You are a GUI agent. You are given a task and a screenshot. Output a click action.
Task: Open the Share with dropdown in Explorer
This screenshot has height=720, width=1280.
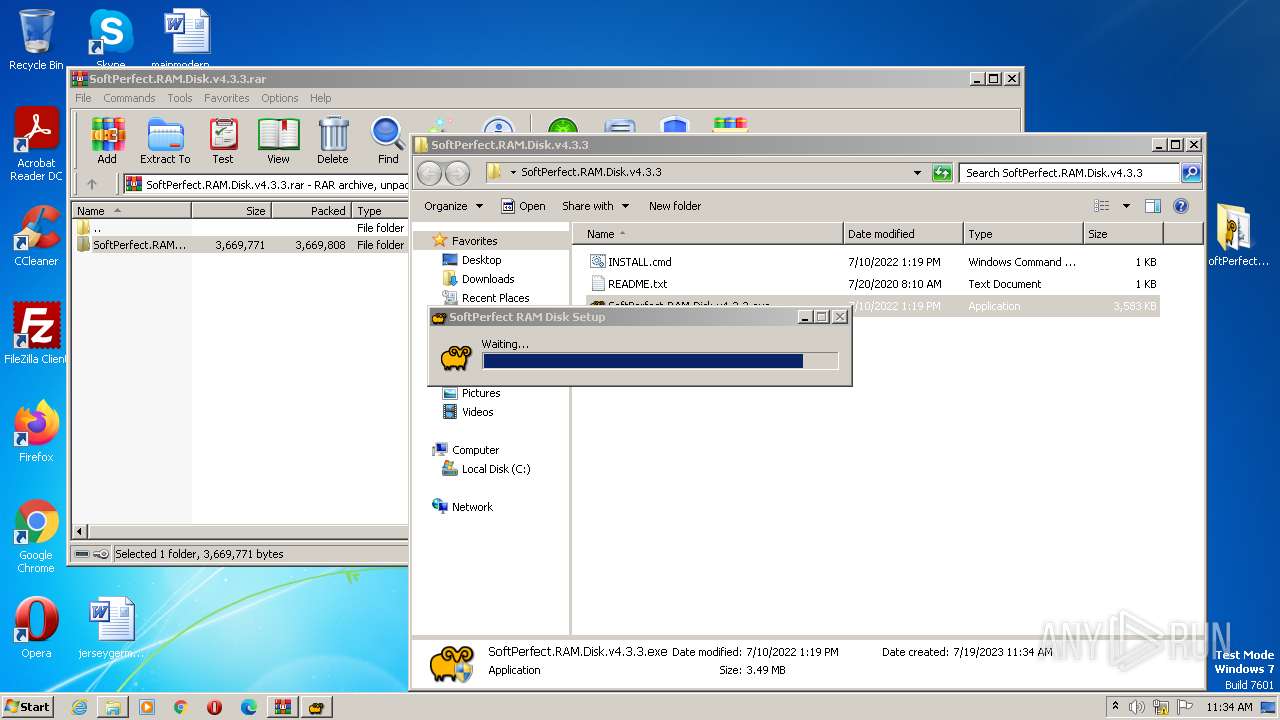tap(596, 206)
